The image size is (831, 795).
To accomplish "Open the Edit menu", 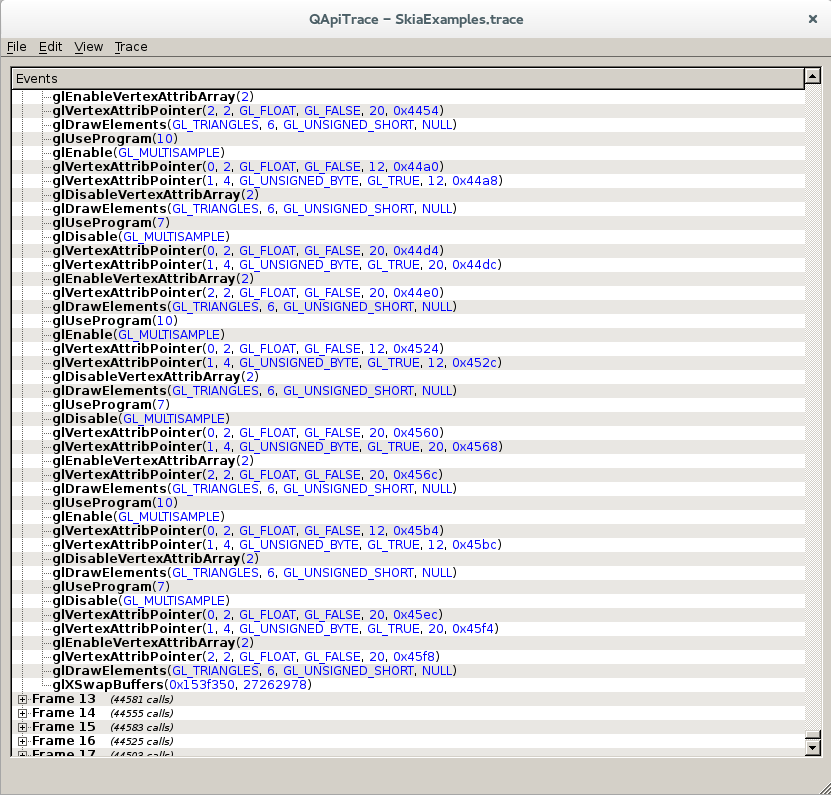I will click(x=50, y=47).
